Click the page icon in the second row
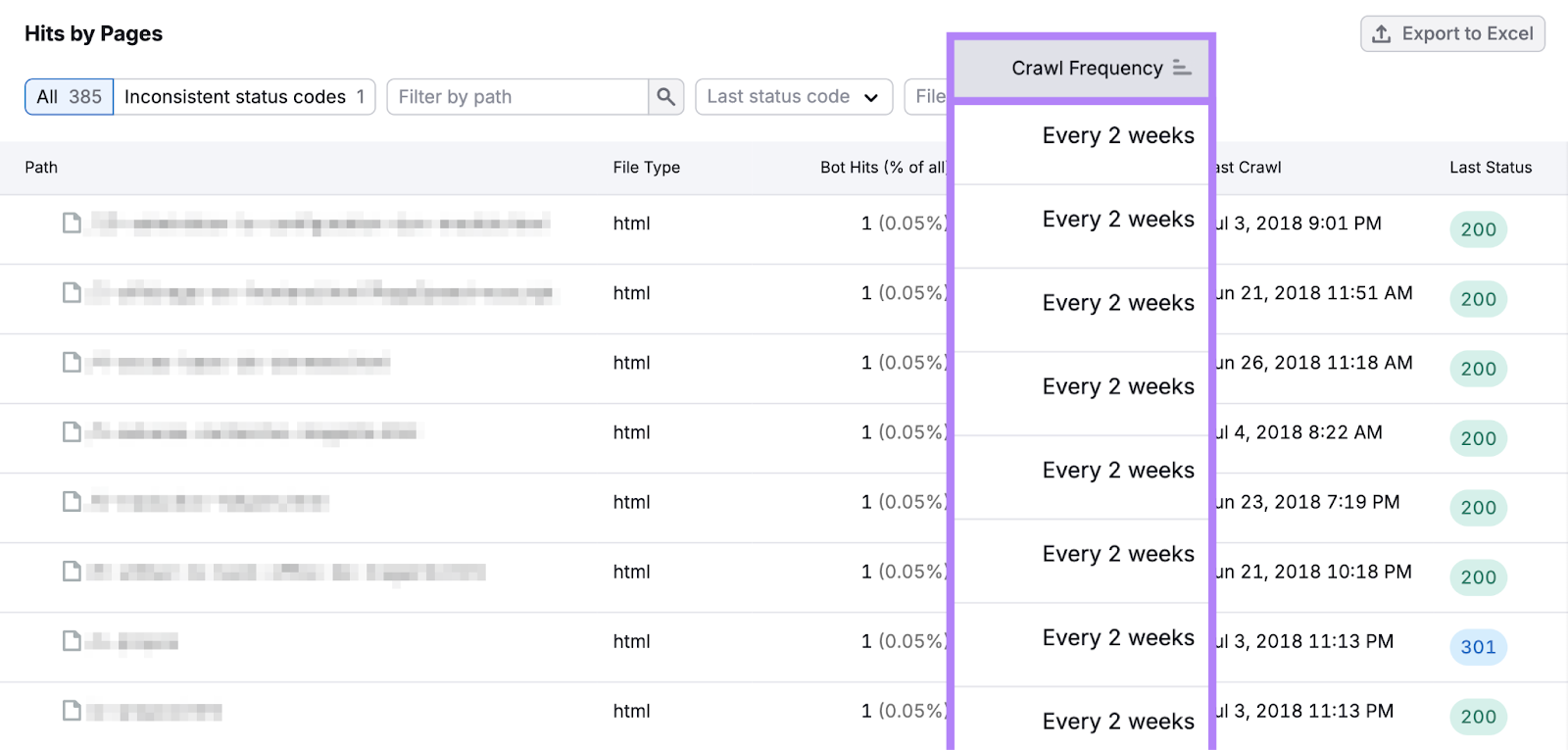The height and width of the screenshot is (750, 1568). [72, 293]
